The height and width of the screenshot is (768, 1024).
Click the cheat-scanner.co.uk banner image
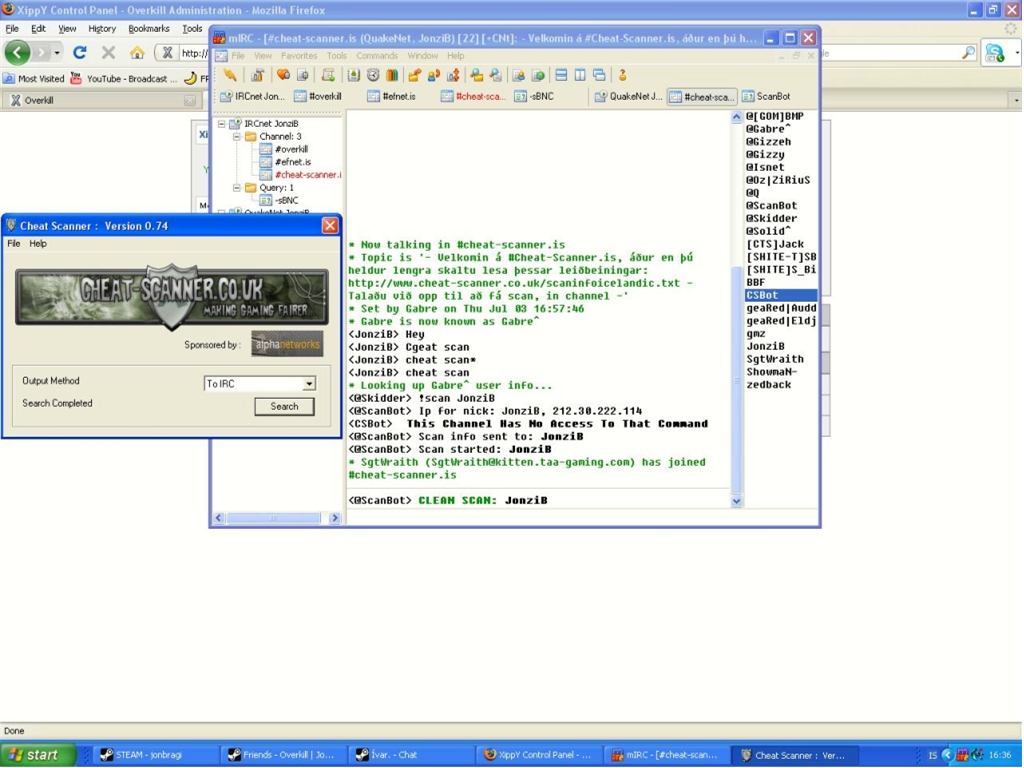(x=172, y=296)
